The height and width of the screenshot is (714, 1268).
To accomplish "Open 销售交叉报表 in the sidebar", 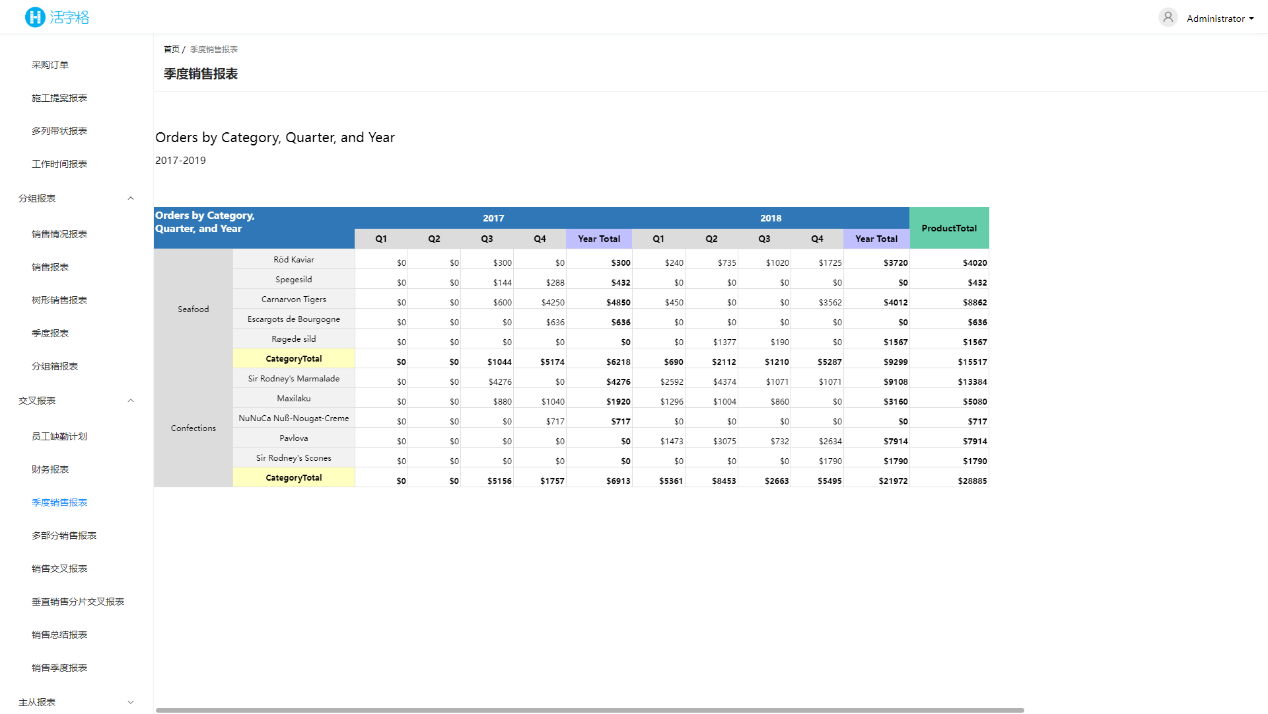I will [x=59, y=568].
